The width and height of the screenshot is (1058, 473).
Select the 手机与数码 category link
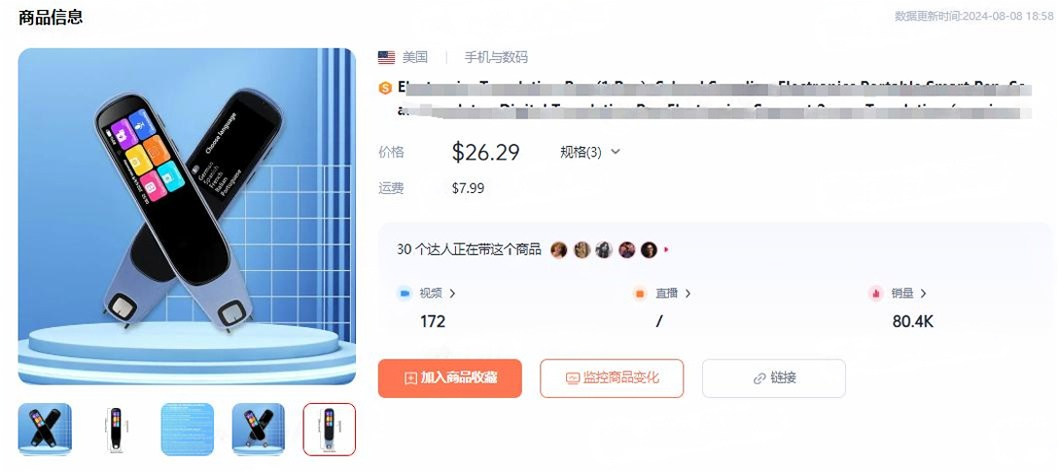(x=496, y=58)
